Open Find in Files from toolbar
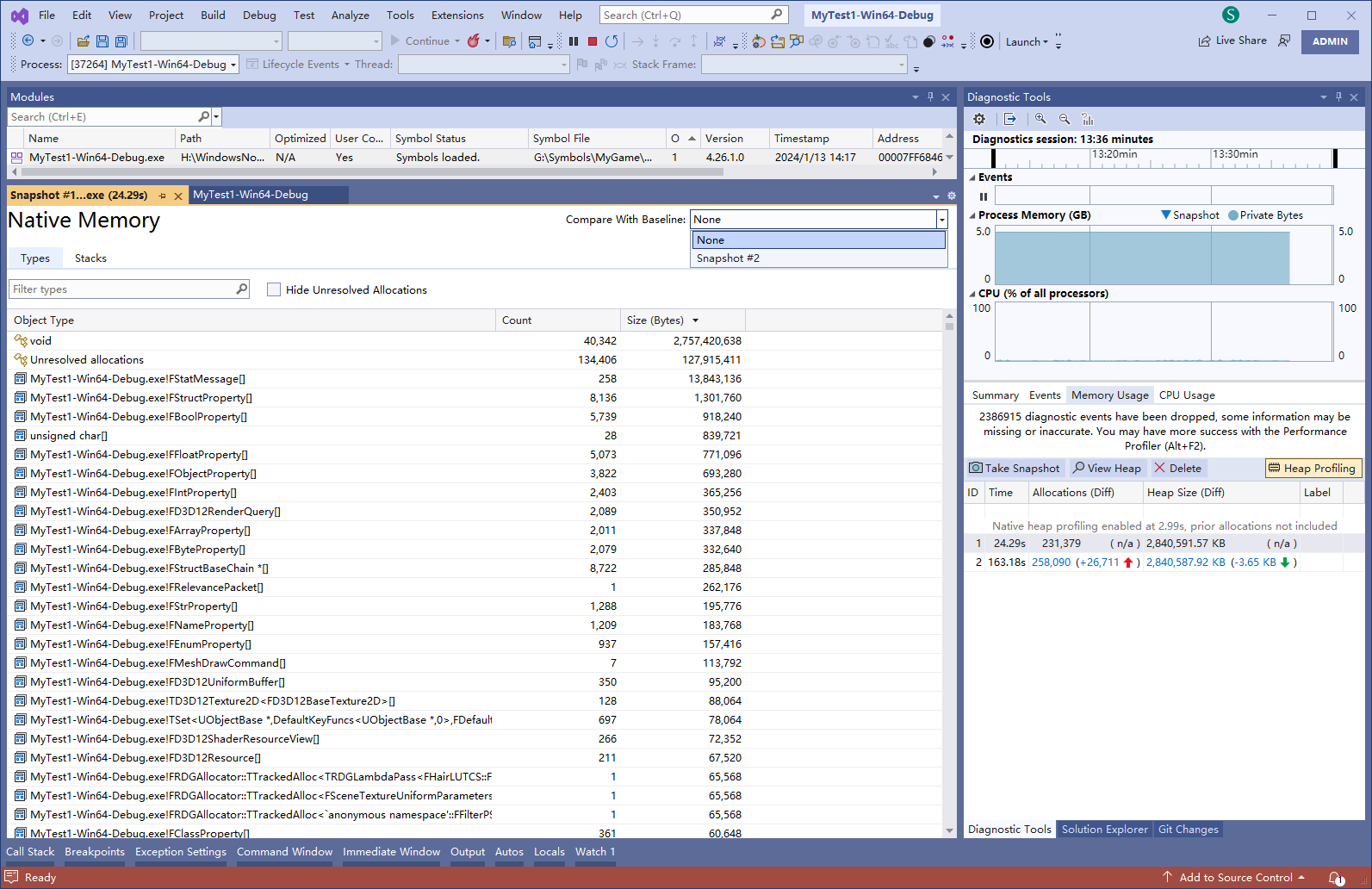Viewport: 1372px width, 889px height. [x=509, y=41]
